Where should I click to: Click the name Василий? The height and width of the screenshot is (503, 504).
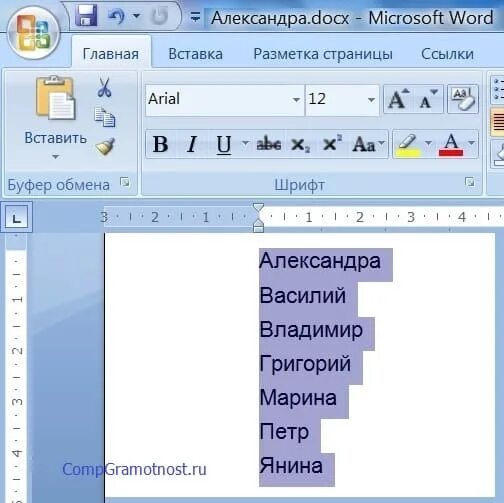303,295
